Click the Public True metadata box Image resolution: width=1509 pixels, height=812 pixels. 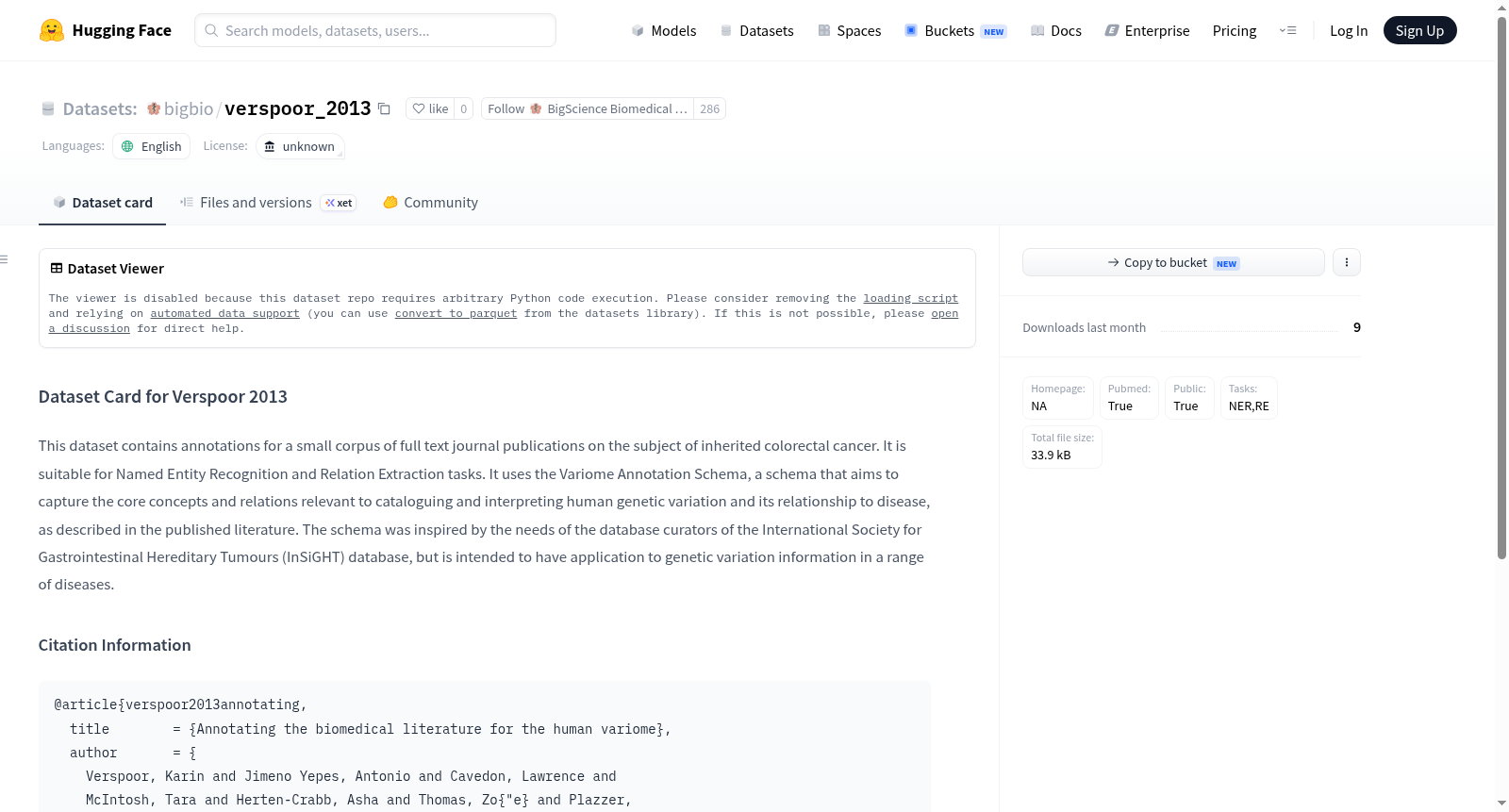(x=1189, y=398)
